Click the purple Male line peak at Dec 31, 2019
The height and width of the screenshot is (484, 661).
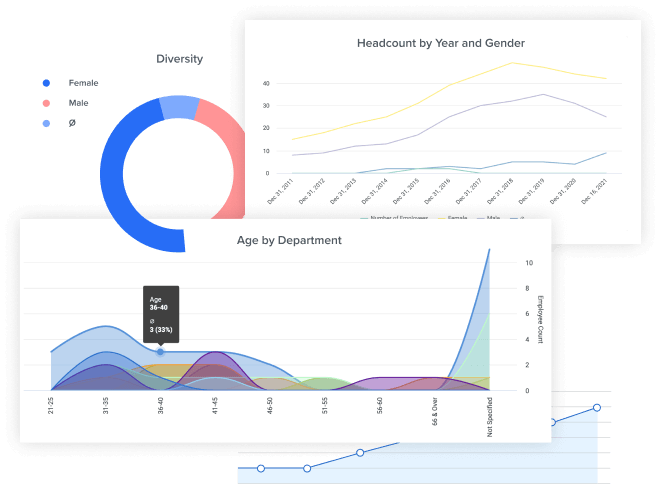543,95
